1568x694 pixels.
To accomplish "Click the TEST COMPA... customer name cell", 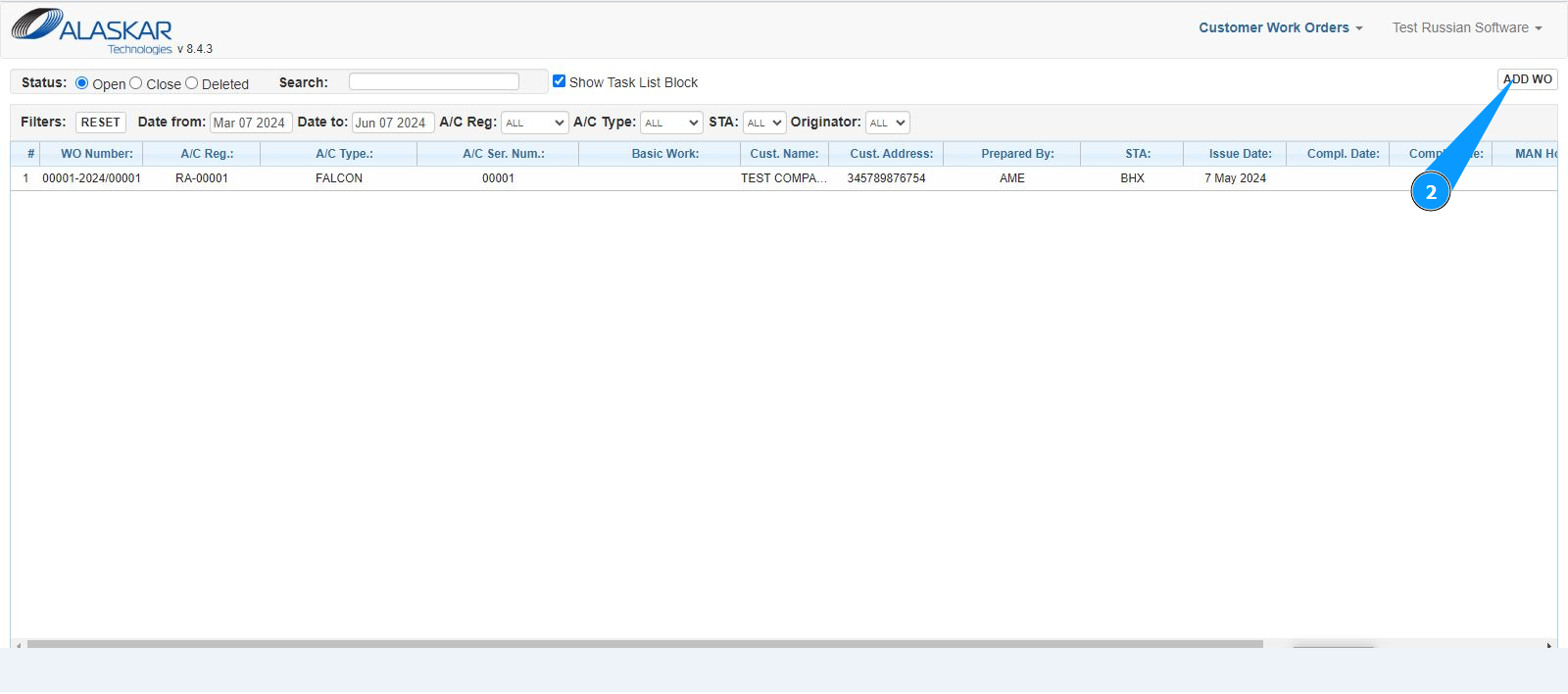I will pos(784,178).
